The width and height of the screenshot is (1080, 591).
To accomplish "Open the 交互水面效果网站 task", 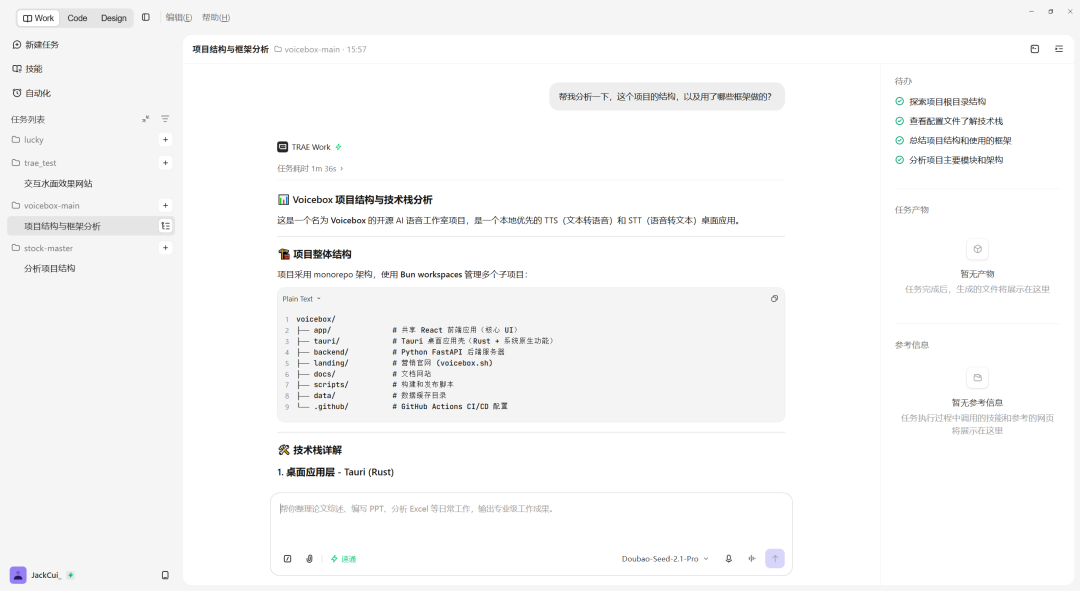I will coord(58,184).
